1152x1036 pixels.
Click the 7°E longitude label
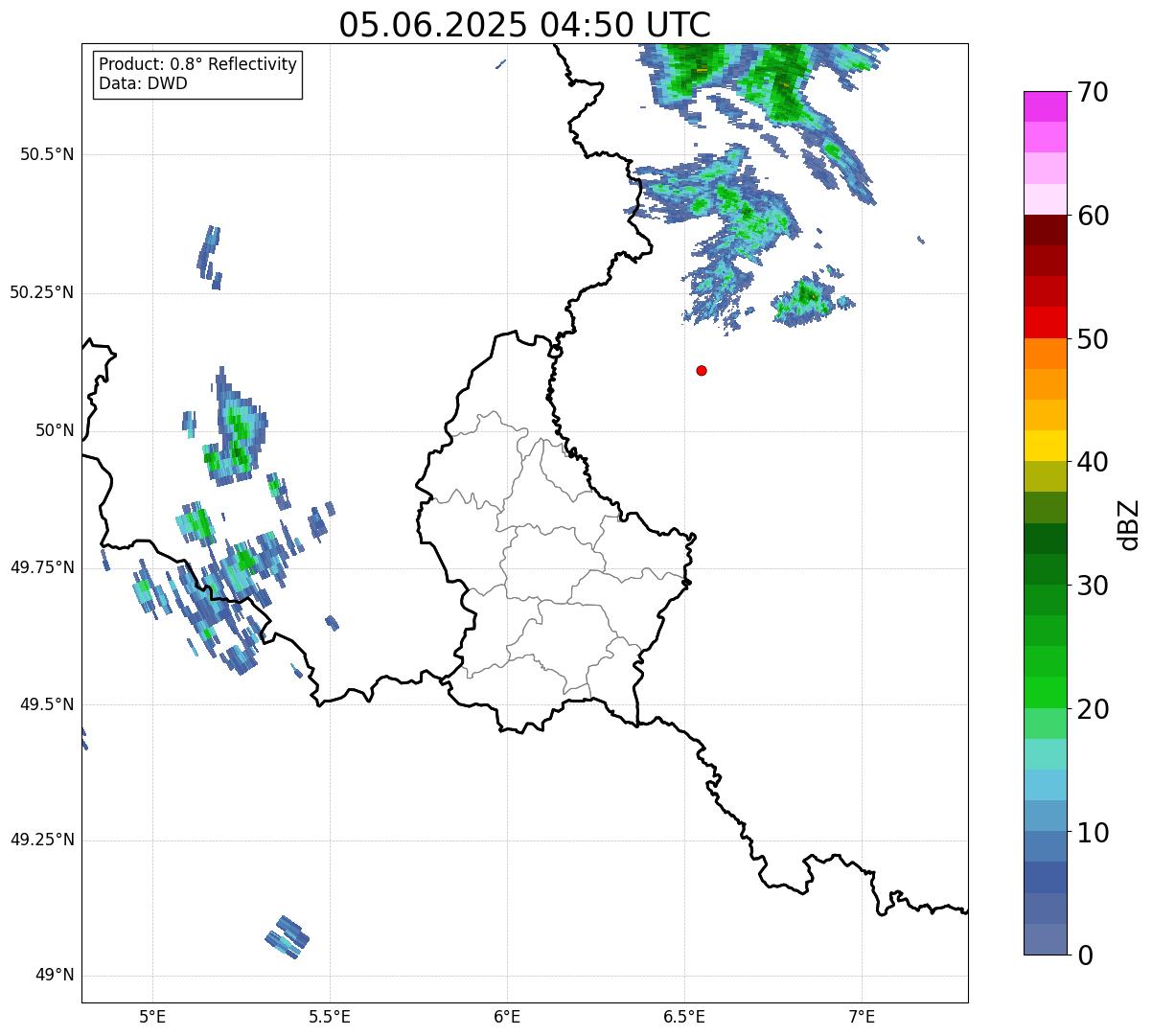click(862, 1016)
